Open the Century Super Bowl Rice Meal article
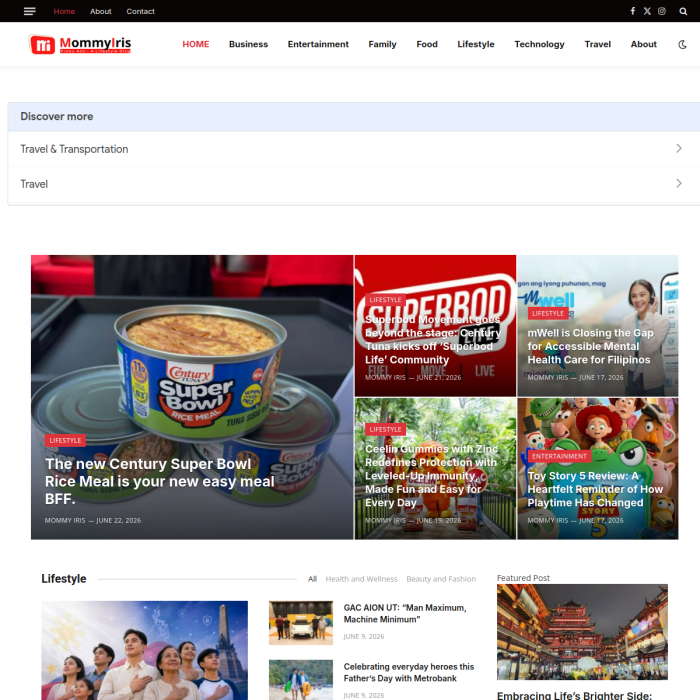The image size is (700, 700). point(159,481)
